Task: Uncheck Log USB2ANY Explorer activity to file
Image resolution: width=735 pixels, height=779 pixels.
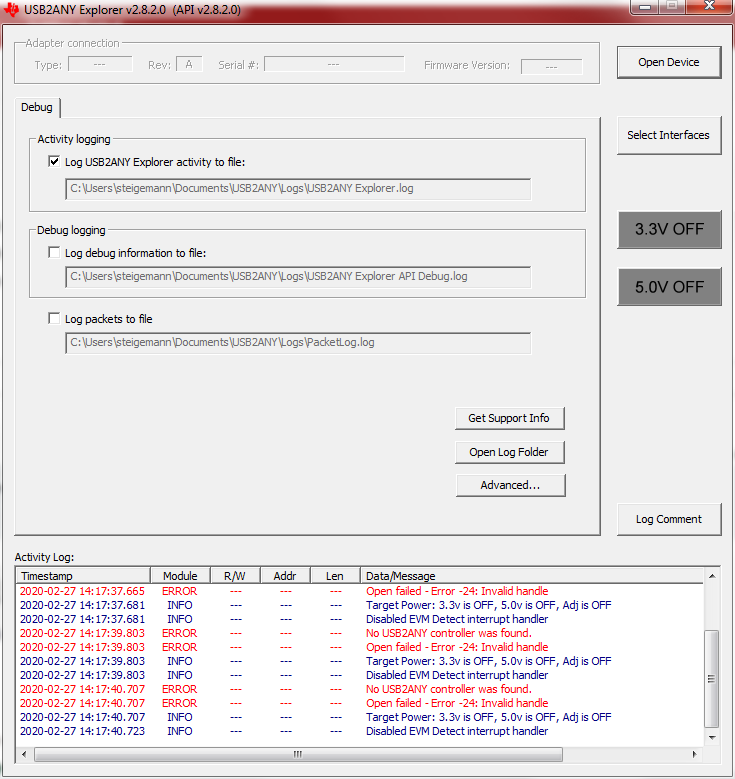Action: (x=54, y=161)
